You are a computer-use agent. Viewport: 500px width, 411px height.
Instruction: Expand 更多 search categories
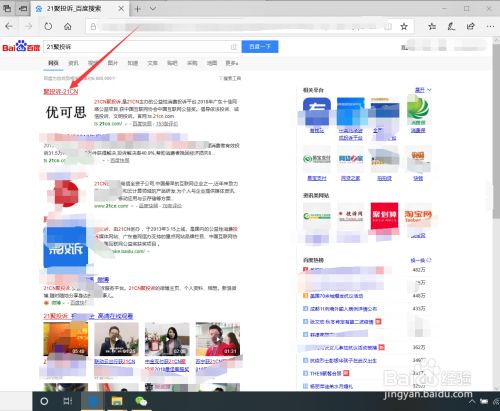231,63
